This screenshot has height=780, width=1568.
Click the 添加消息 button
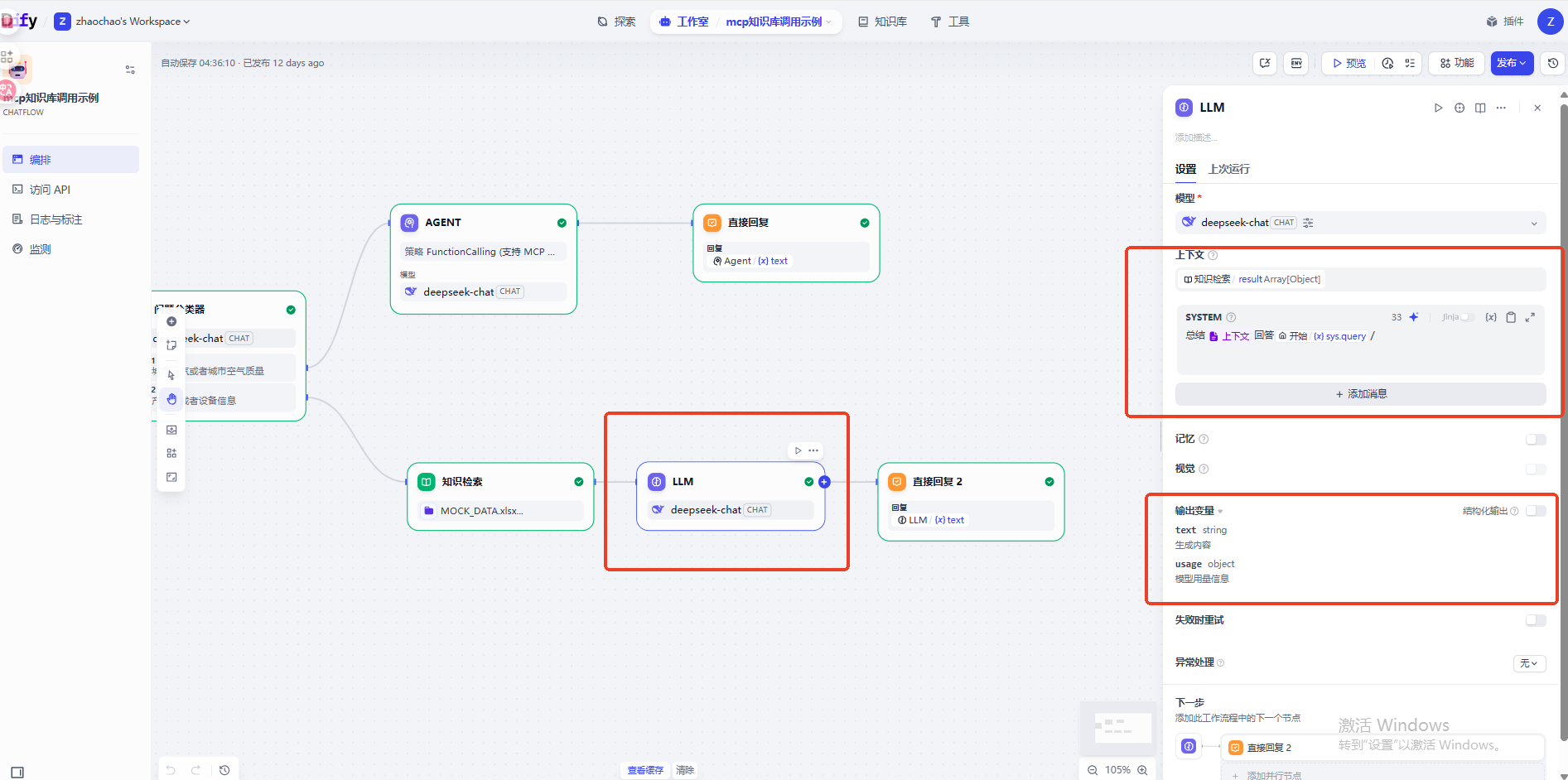1360,394
